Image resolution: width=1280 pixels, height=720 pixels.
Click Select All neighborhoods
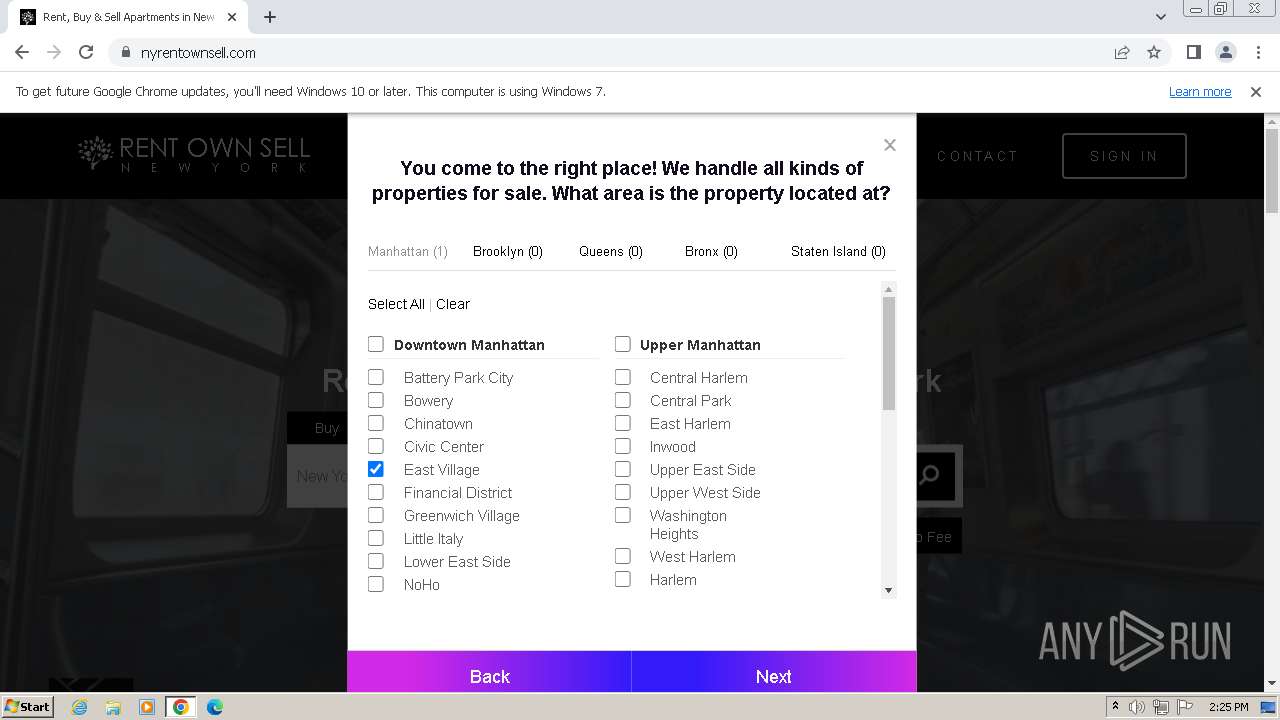[396, 304]
